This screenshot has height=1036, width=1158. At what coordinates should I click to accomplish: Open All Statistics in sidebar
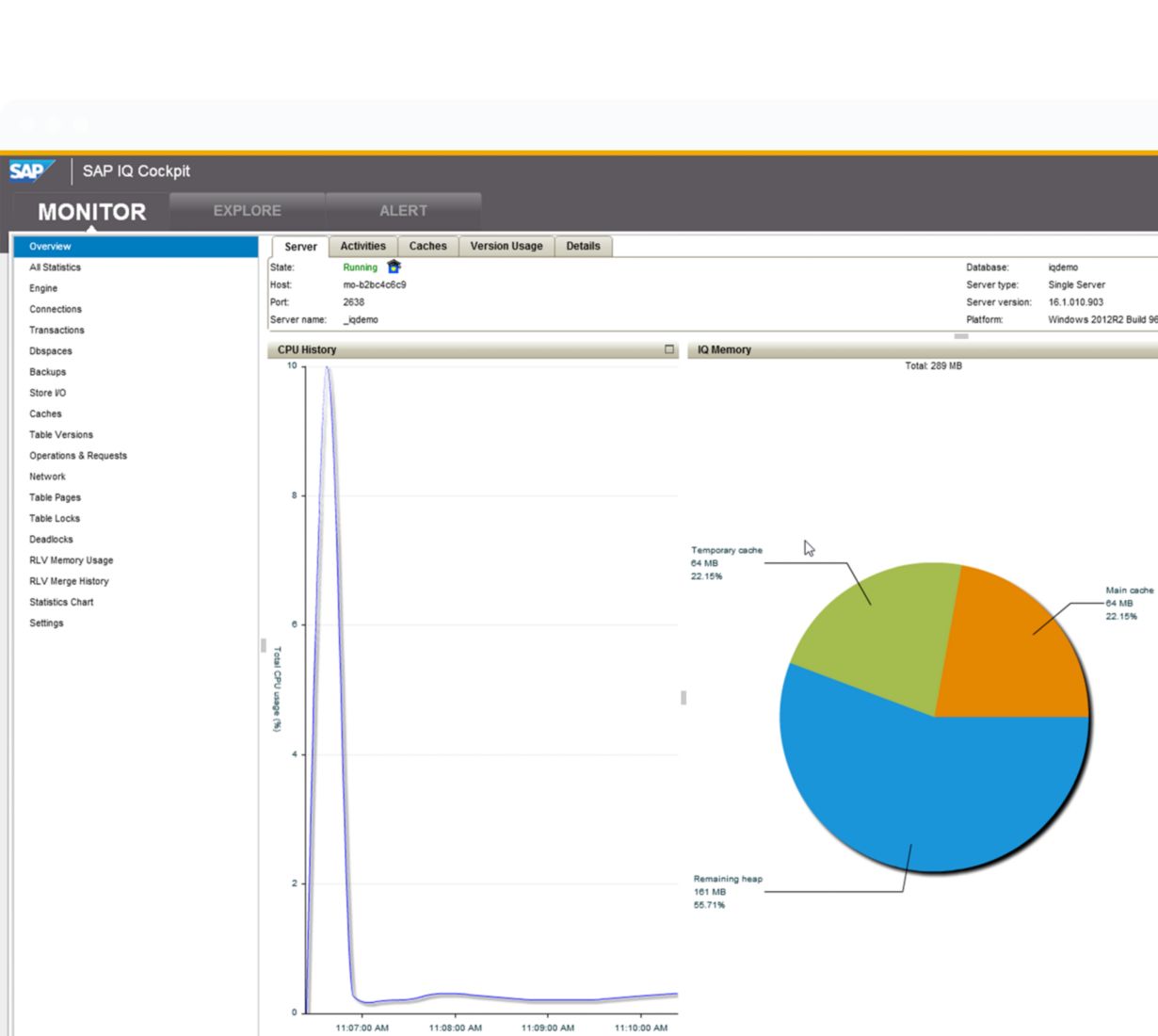point(55,267)
